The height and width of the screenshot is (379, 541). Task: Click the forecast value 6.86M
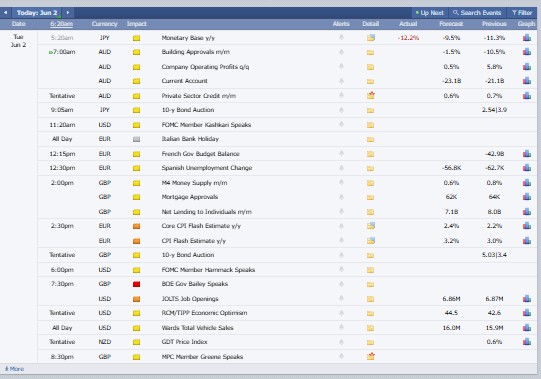451,299
